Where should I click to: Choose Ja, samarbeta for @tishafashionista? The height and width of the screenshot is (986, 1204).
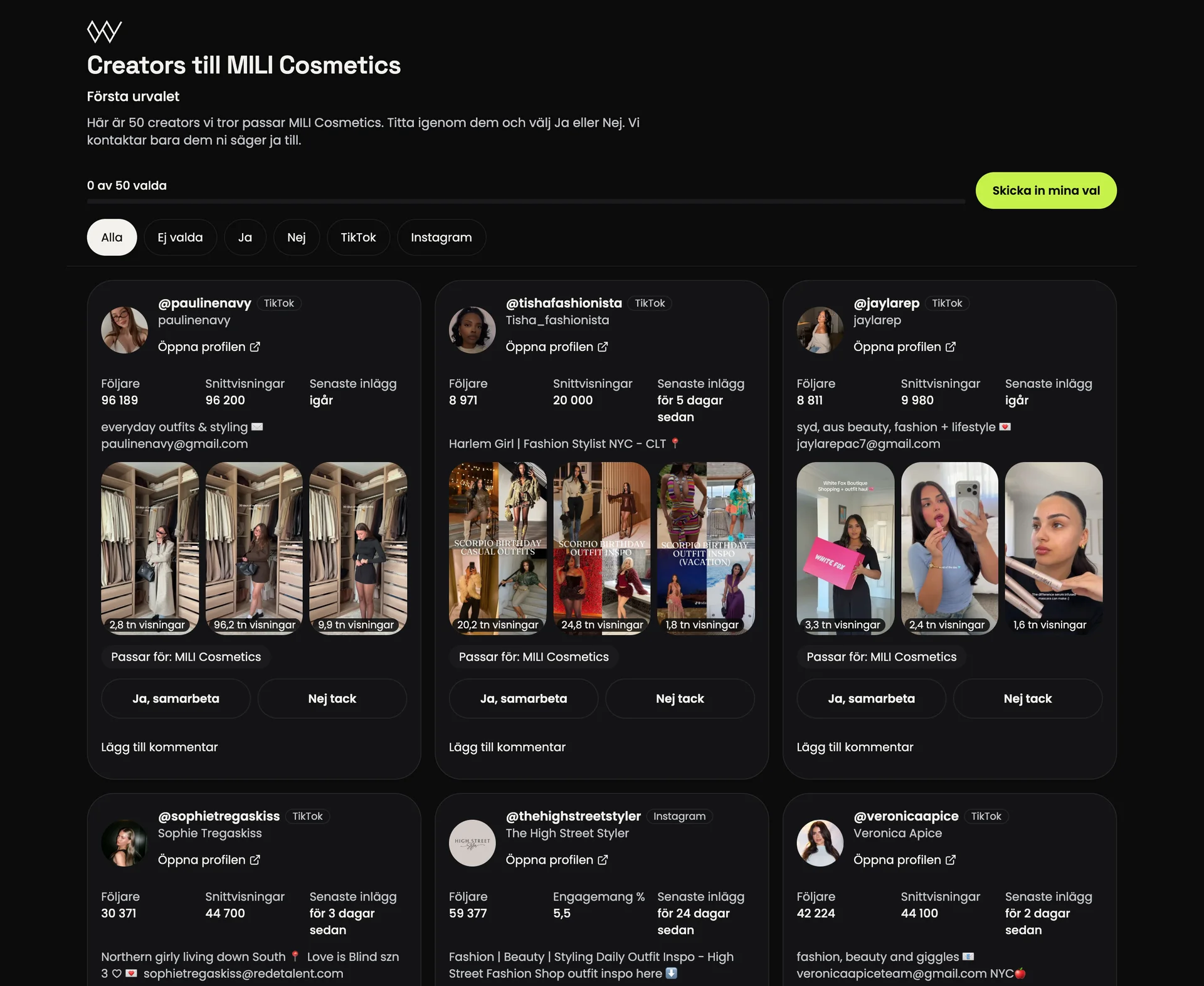[x=524, y=698]
